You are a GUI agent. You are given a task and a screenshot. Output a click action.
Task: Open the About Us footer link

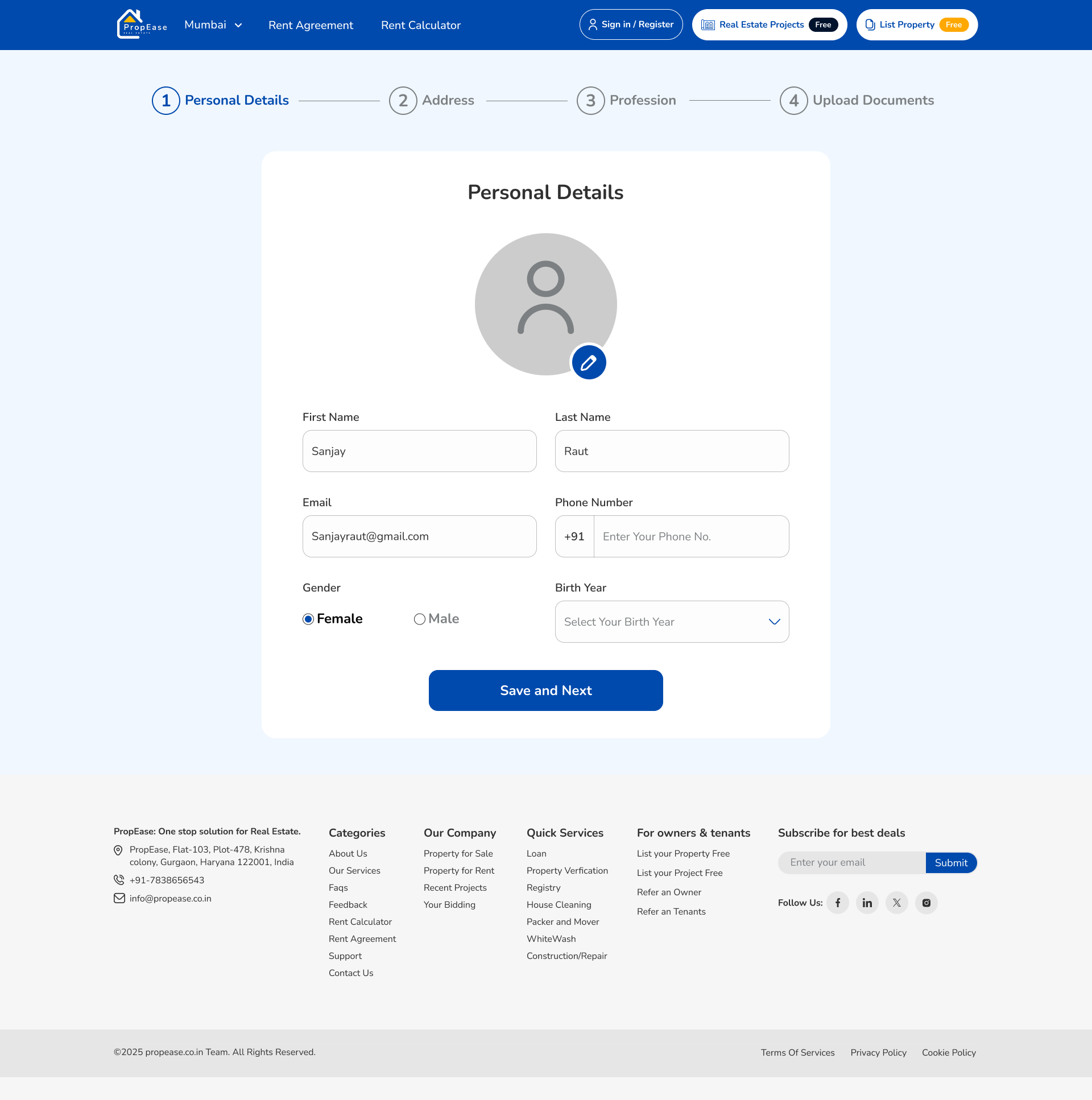348,854
